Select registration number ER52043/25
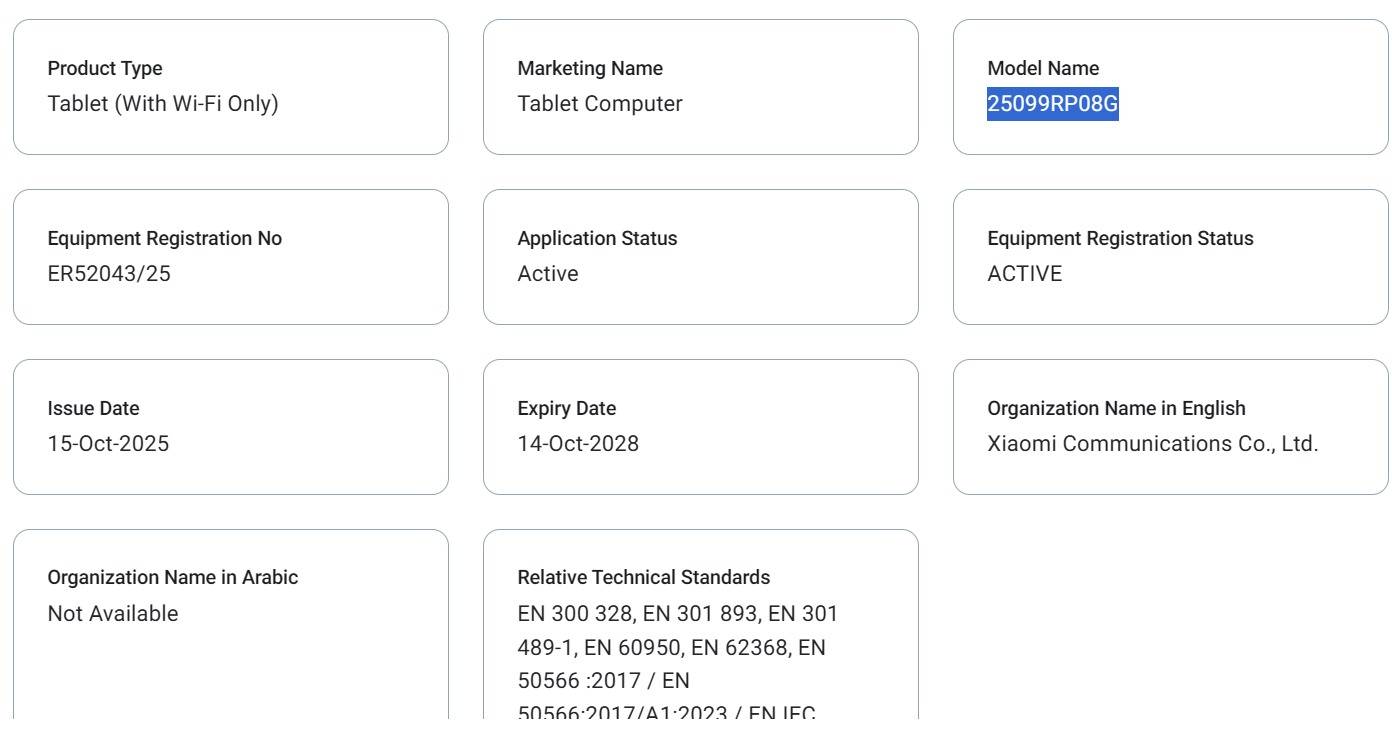The width and height of the screenshot is (1392, 743). click(109, 274)
